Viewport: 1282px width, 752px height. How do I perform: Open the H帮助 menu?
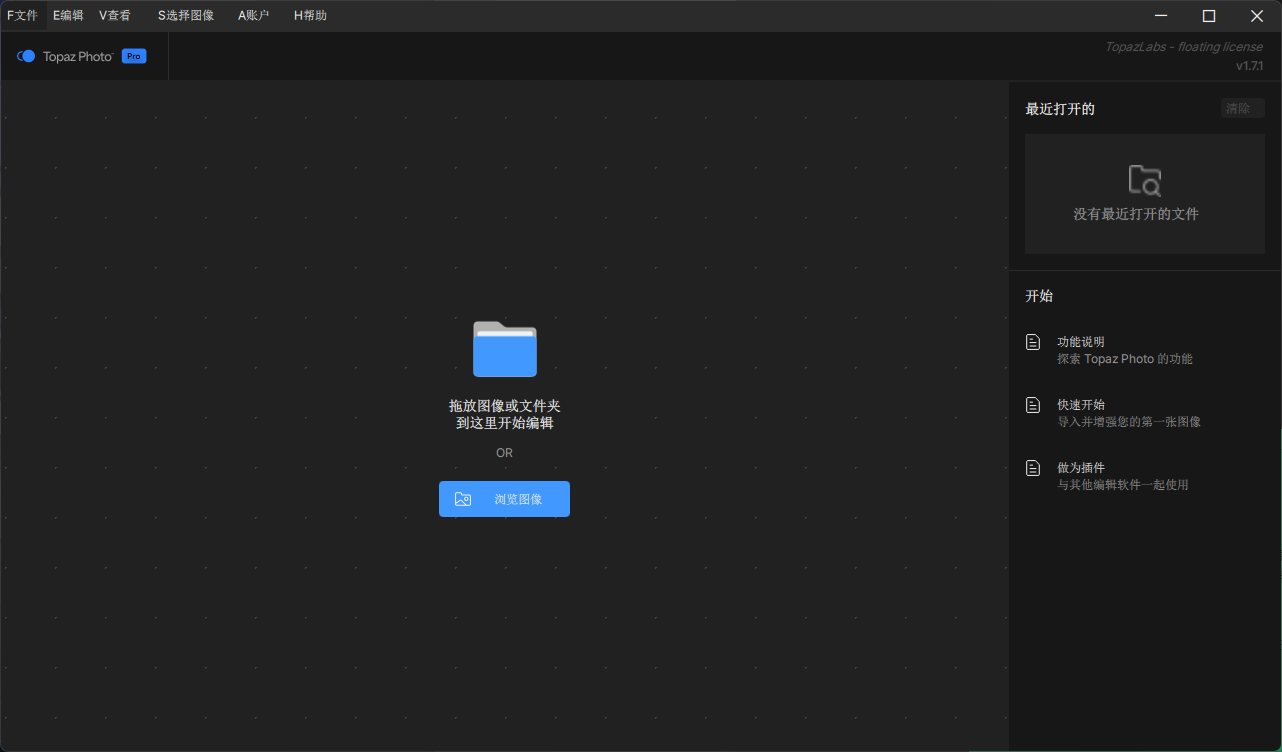tap(310, 16)
